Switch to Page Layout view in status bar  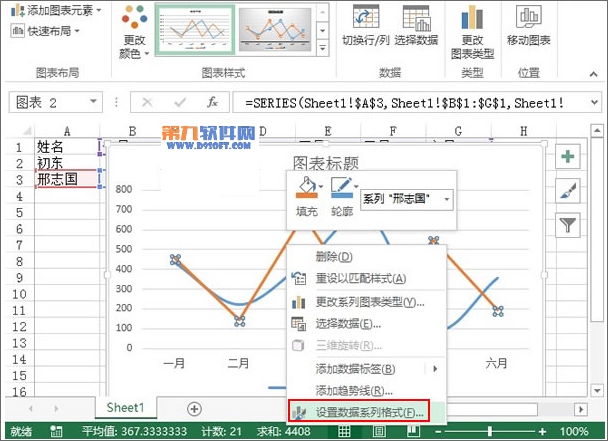click(379, 431)
